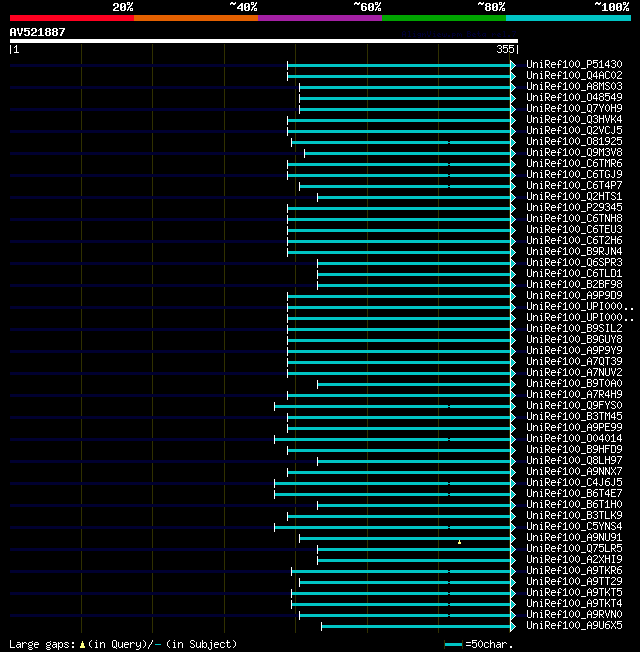Click the cyan alignment bar for UniRef100_P51430

click(x=399, y=66)
